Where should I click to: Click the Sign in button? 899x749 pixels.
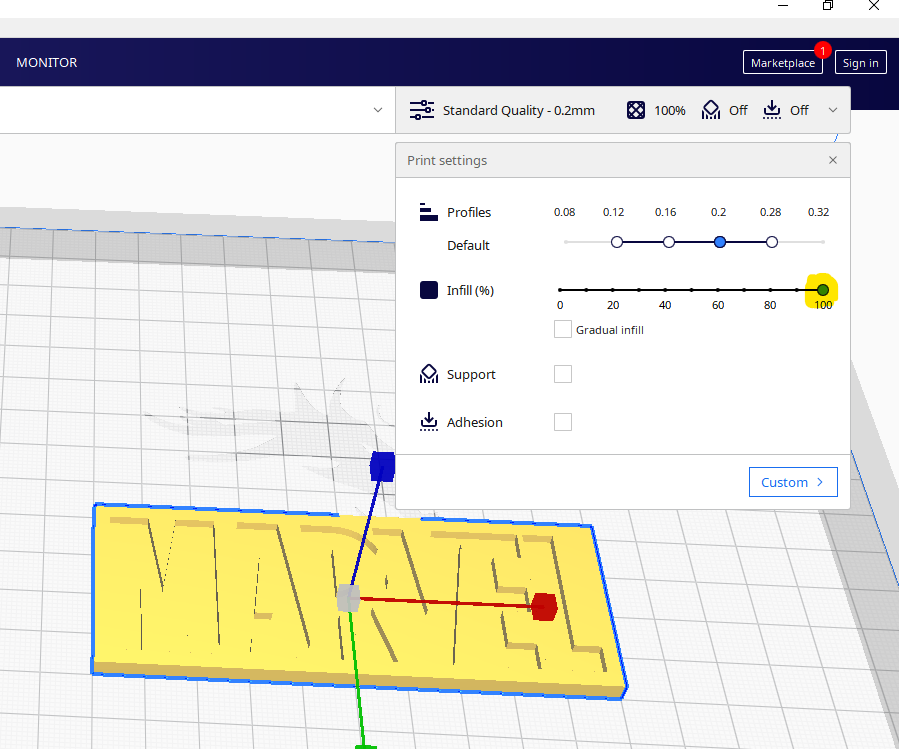pos(860,63)
